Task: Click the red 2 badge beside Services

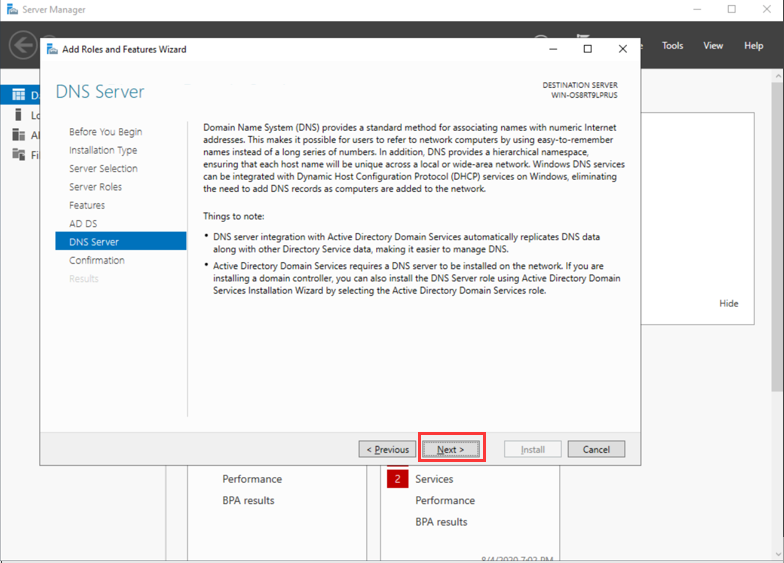Action: [x=397, y=479]
